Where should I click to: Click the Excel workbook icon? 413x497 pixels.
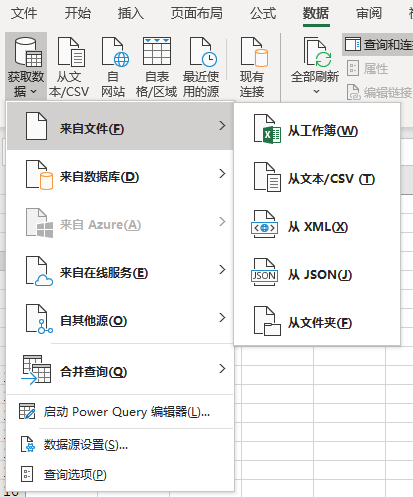click(x=267, y=129)
